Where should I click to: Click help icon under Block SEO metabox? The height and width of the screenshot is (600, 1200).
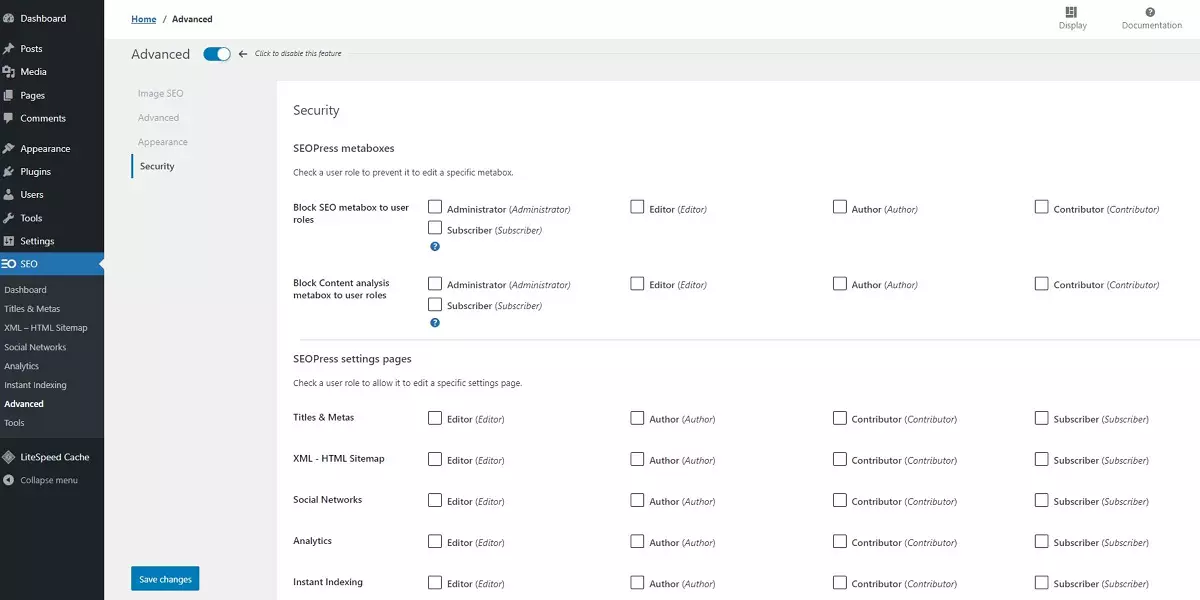tap(435, 246)
